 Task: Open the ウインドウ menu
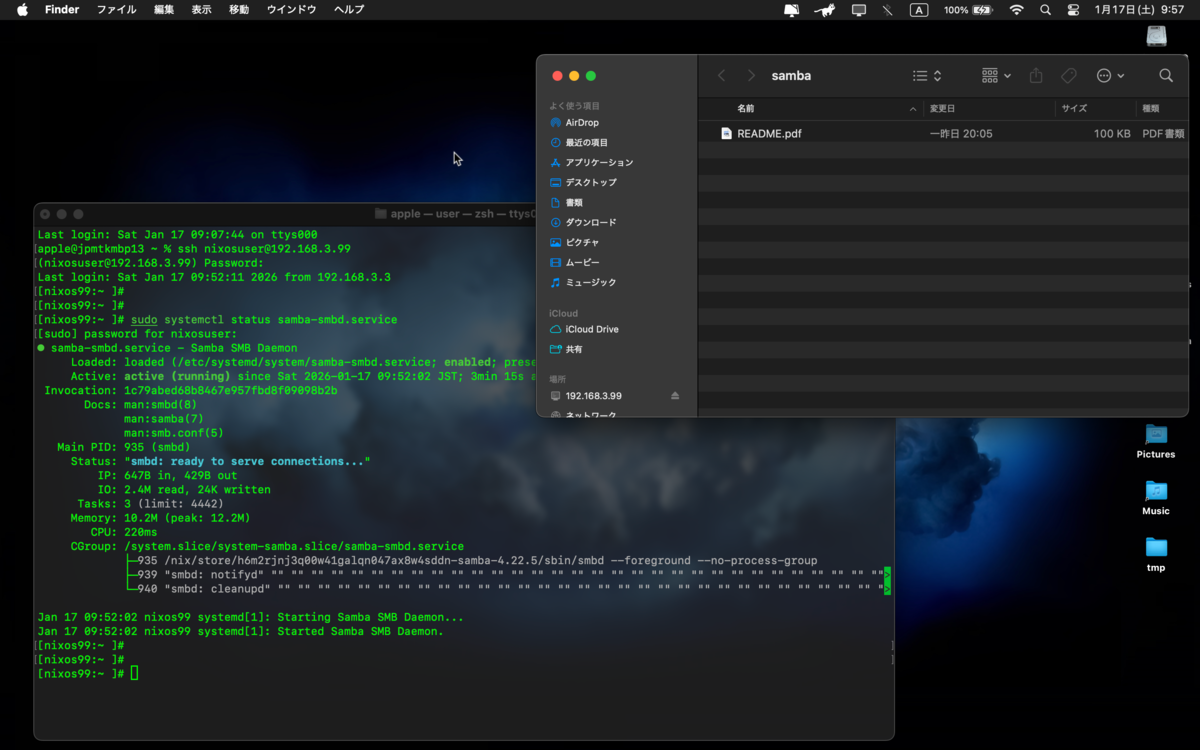click(292, 10)
